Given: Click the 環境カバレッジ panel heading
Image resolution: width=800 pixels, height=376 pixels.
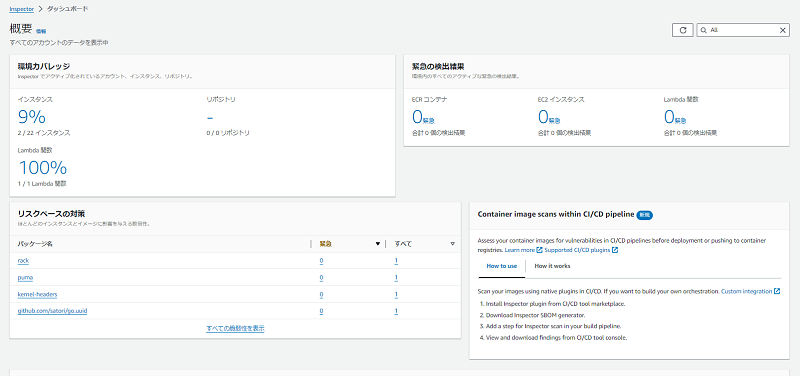Looking at the screenshot, I should (x=44, y=66).
